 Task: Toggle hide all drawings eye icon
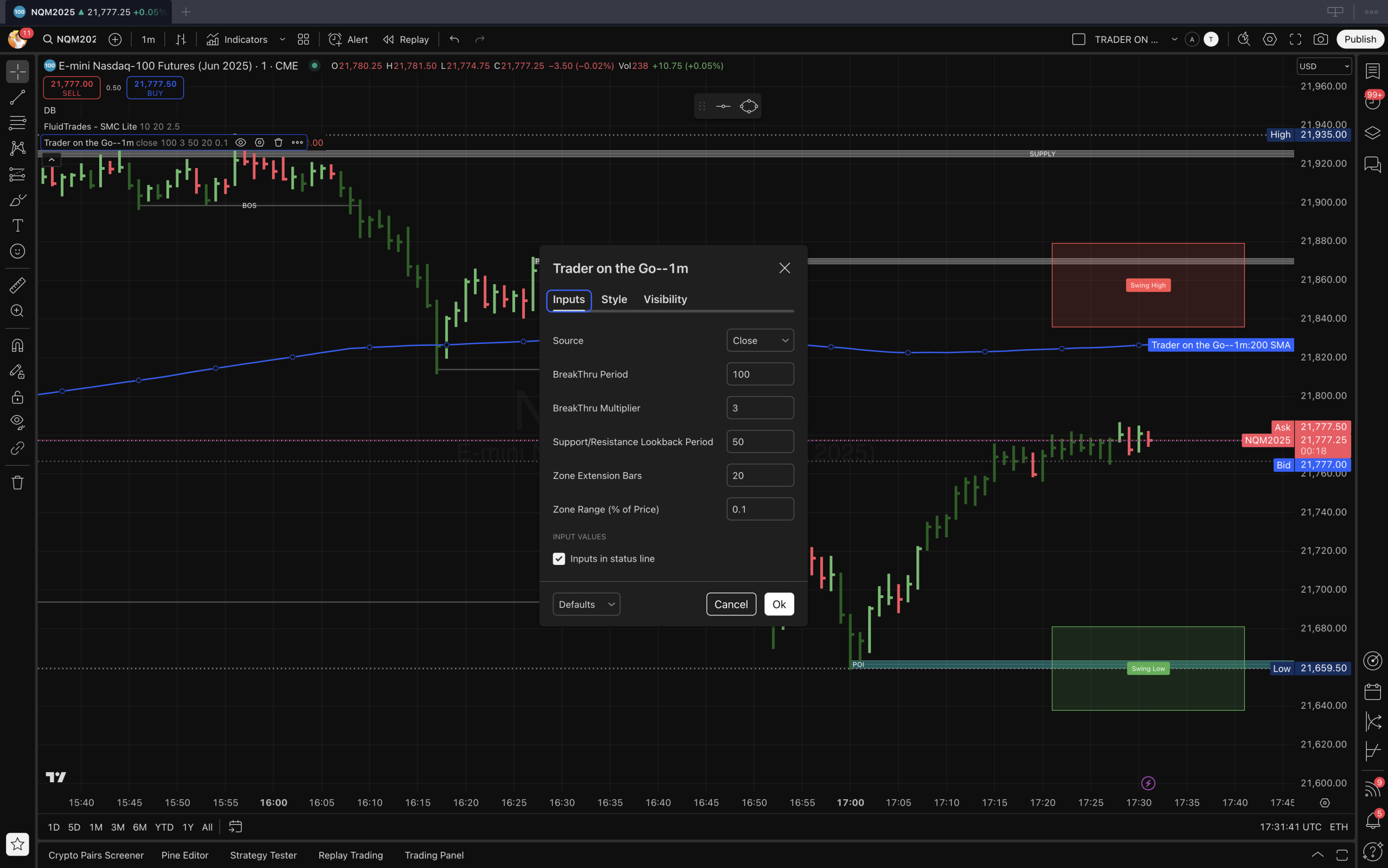(x=18, y=422)
